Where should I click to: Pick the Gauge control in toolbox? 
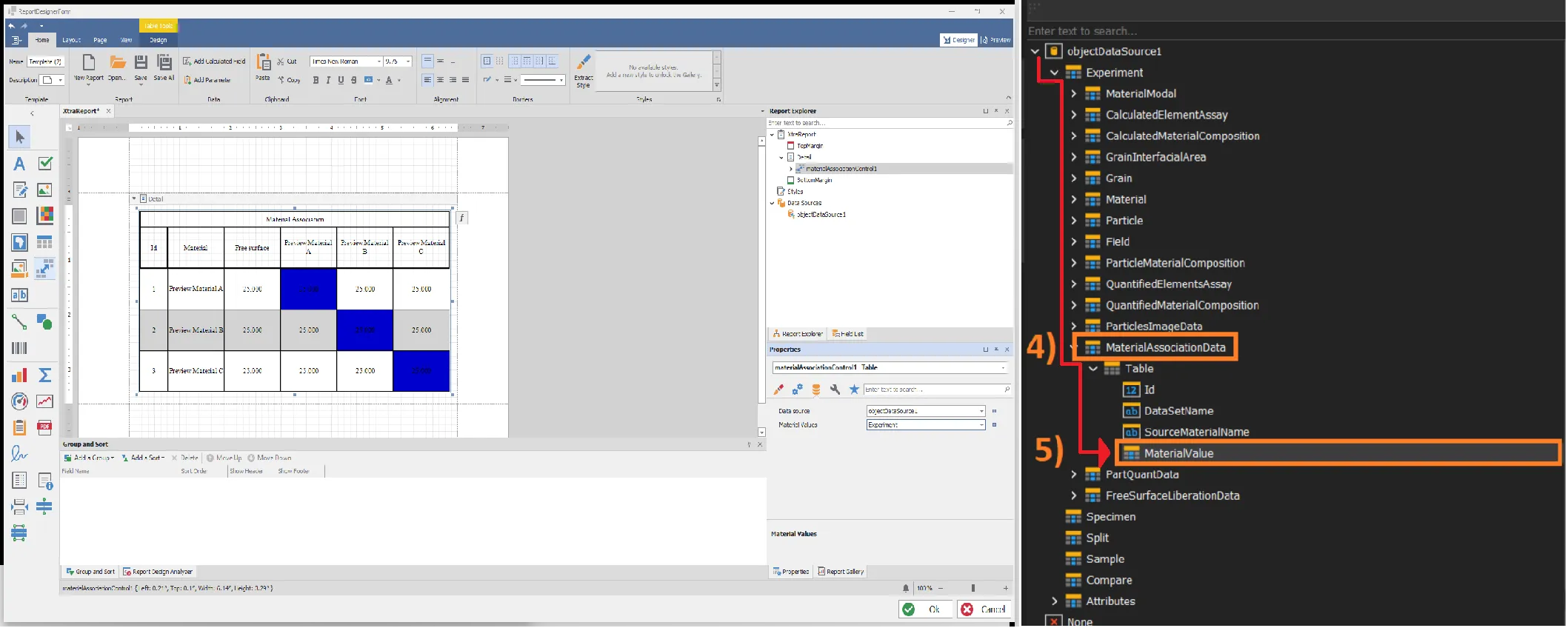pyautogui.click(x=19, y=401)
